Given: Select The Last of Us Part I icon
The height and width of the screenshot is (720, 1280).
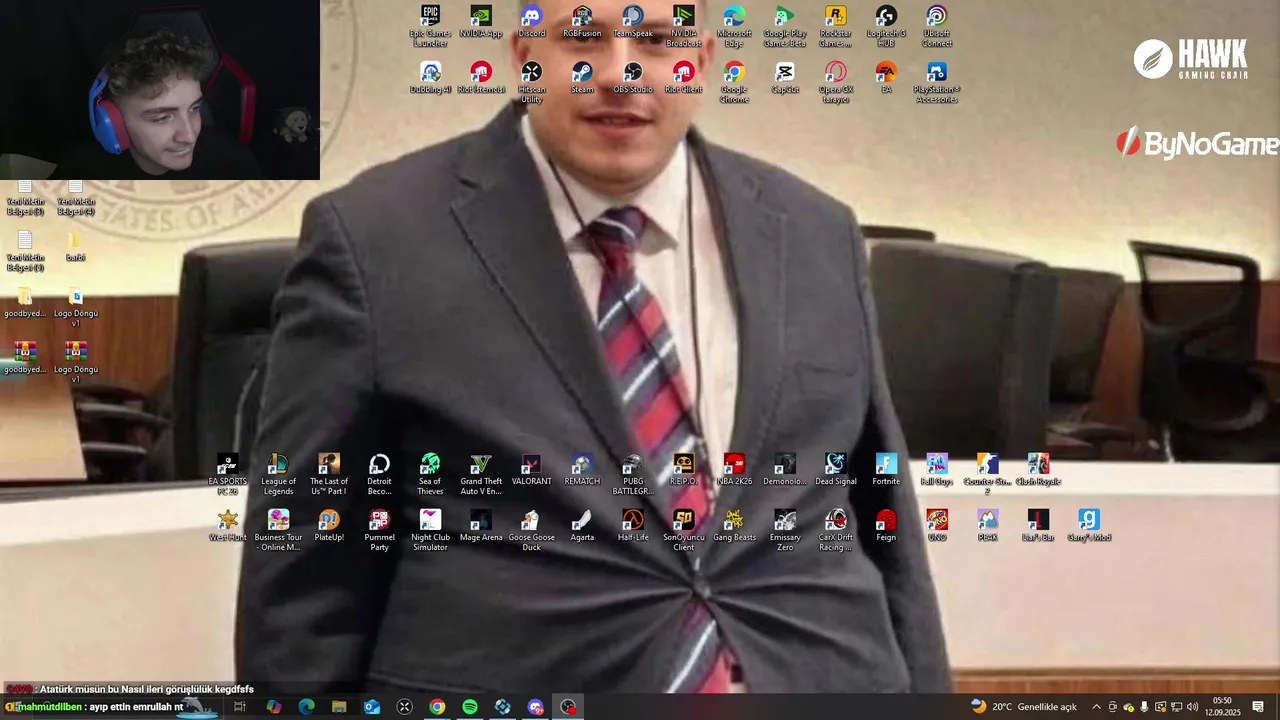Looking at the screenshot, I should coord(329,474).
